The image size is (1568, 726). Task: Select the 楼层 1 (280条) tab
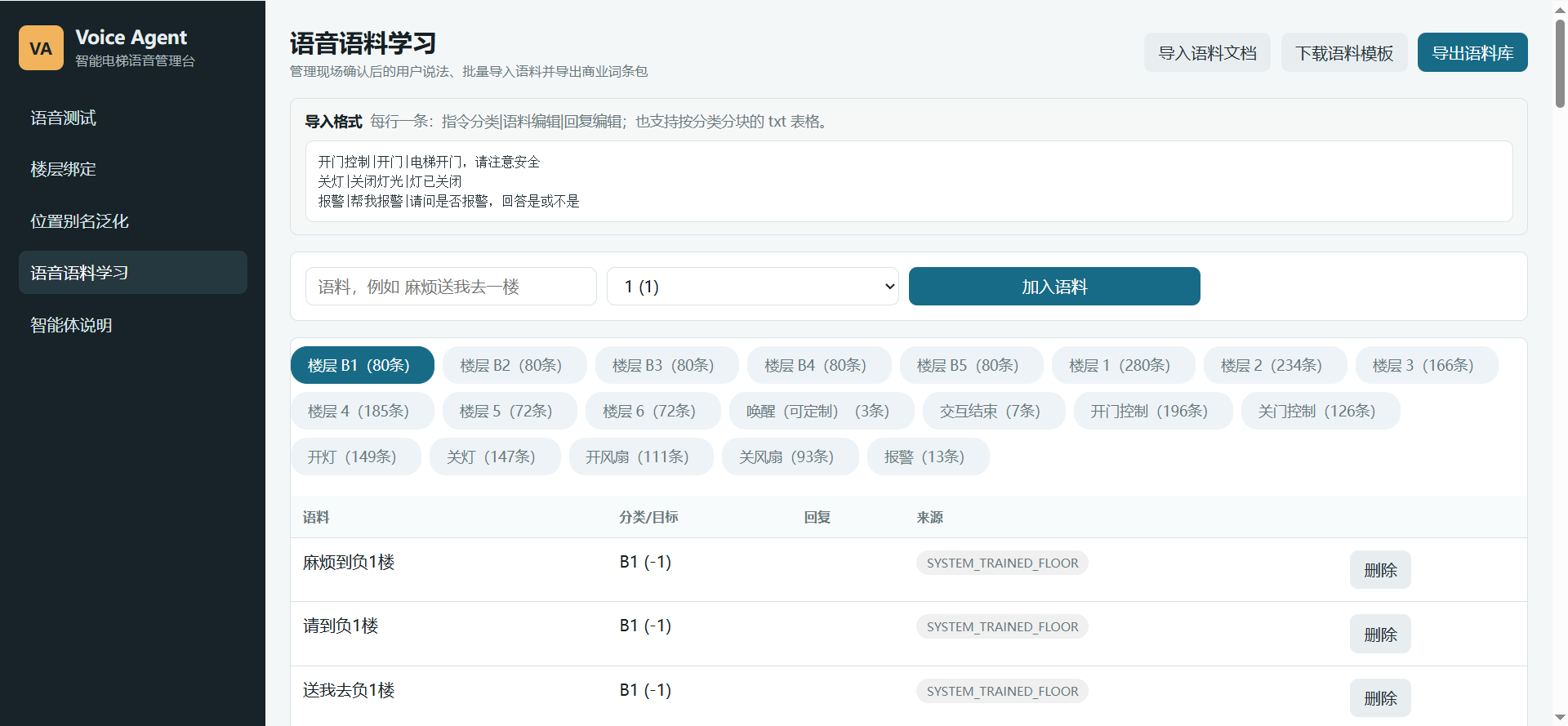pyautogui.click(x=1124, y=365)
